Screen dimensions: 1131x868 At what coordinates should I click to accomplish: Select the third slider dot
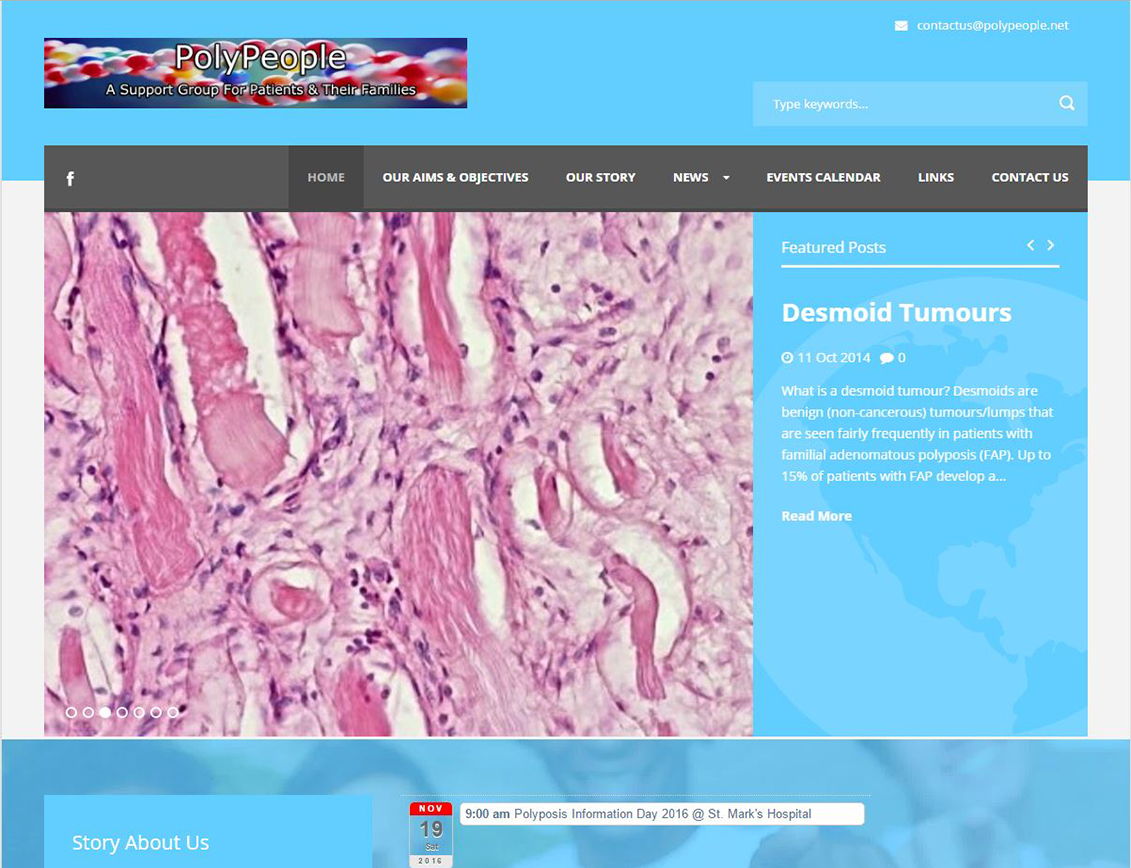[105, 712]
